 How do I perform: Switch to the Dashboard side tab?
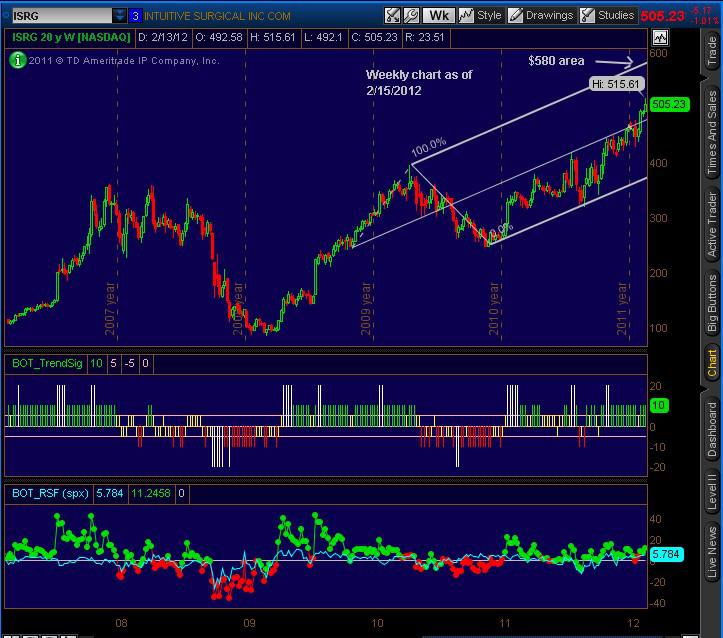click(x=712, y=429)
